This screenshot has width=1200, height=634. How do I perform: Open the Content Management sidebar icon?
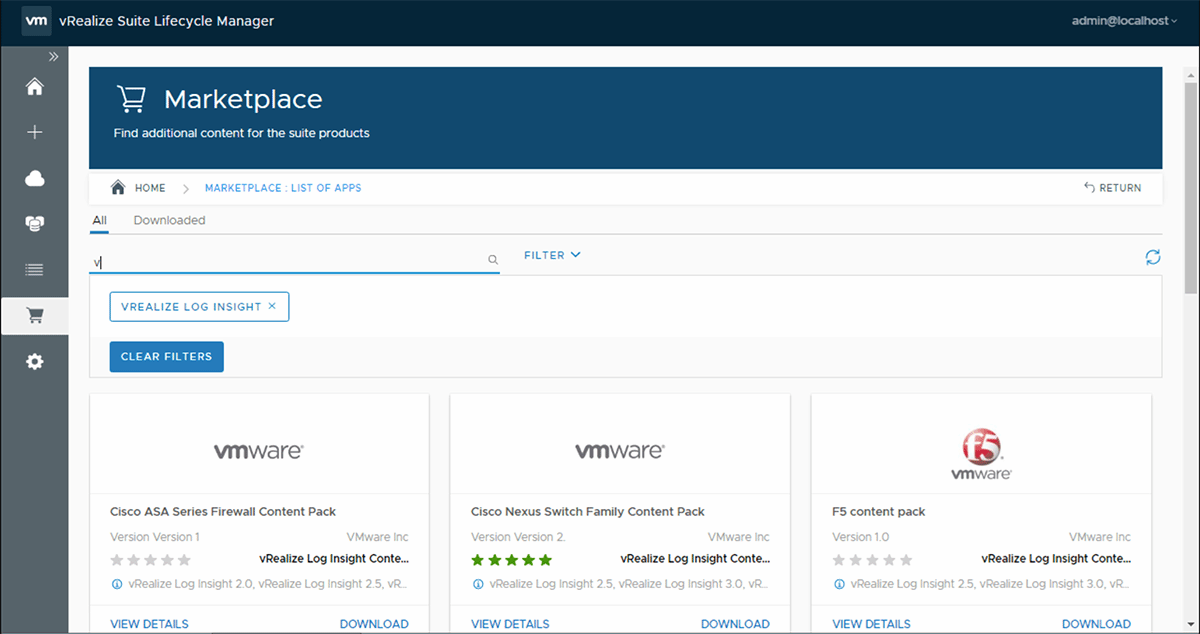pos(34,223)
